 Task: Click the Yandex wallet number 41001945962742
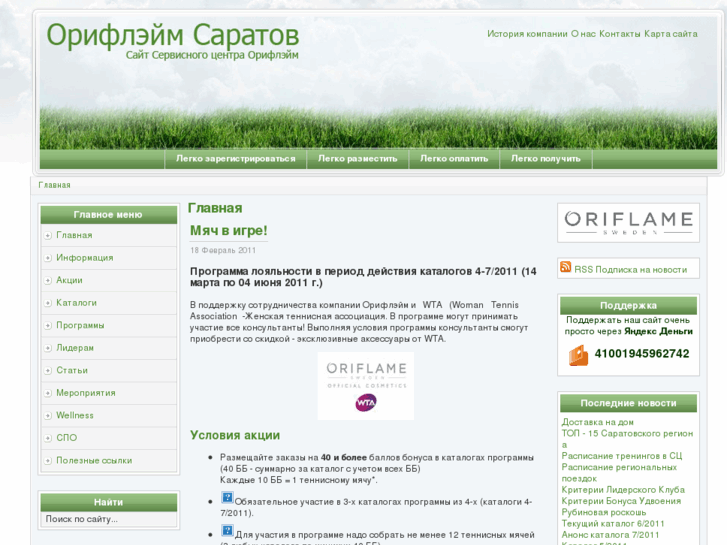(x=642, y=354)
